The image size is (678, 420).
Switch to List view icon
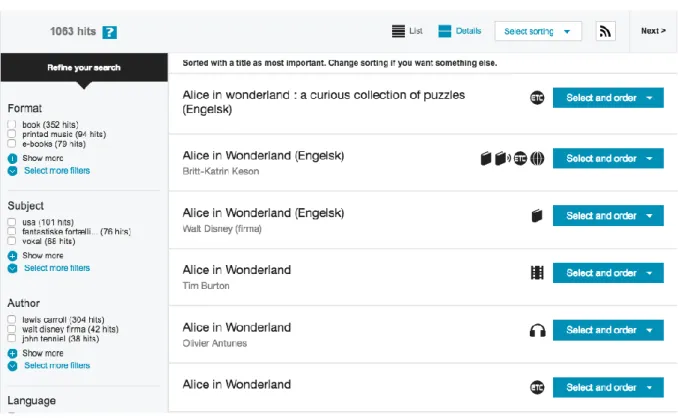[398, 31]
